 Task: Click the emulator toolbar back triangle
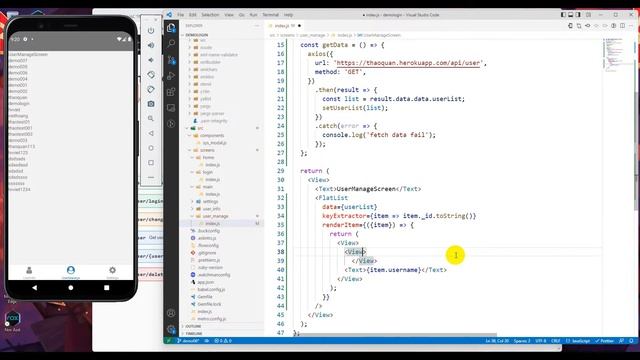pyautogui.click(x=151, y=133)
